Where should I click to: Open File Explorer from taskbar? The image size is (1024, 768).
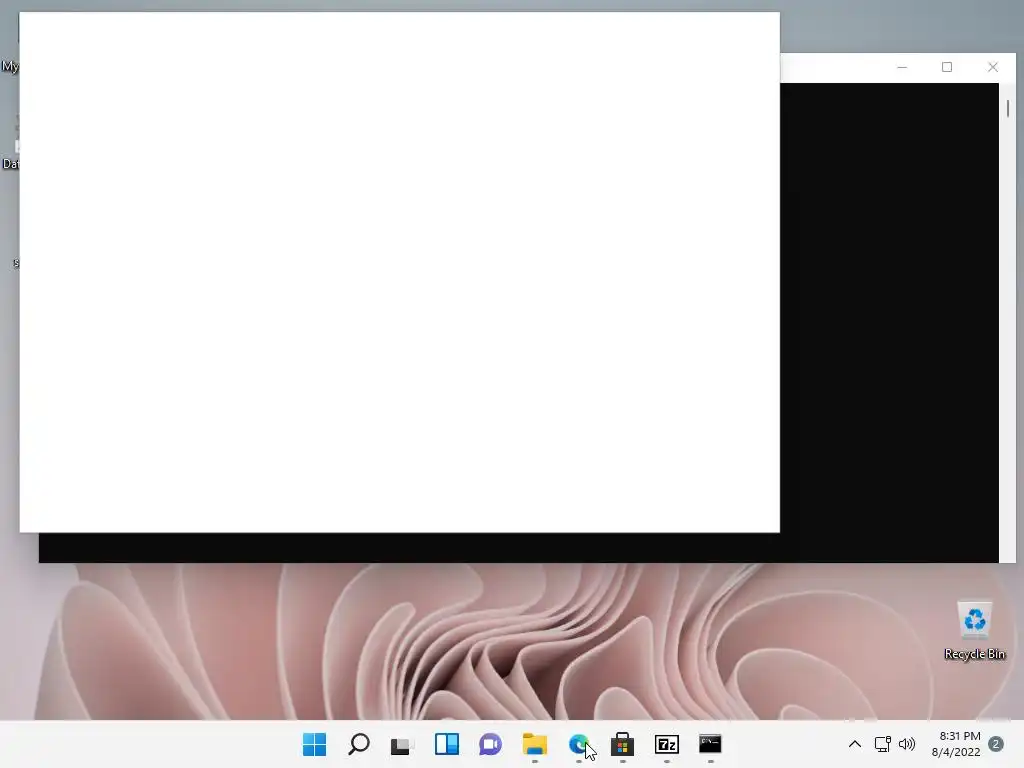(535, 744)
